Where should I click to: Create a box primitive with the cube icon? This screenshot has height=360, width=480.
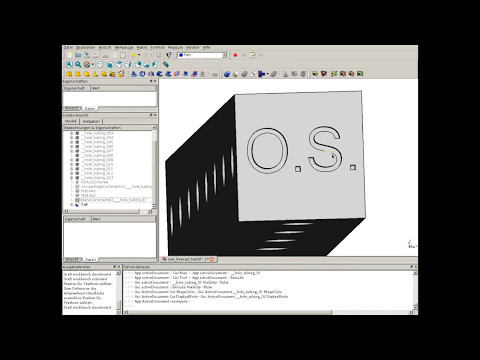tap(69, 74)
